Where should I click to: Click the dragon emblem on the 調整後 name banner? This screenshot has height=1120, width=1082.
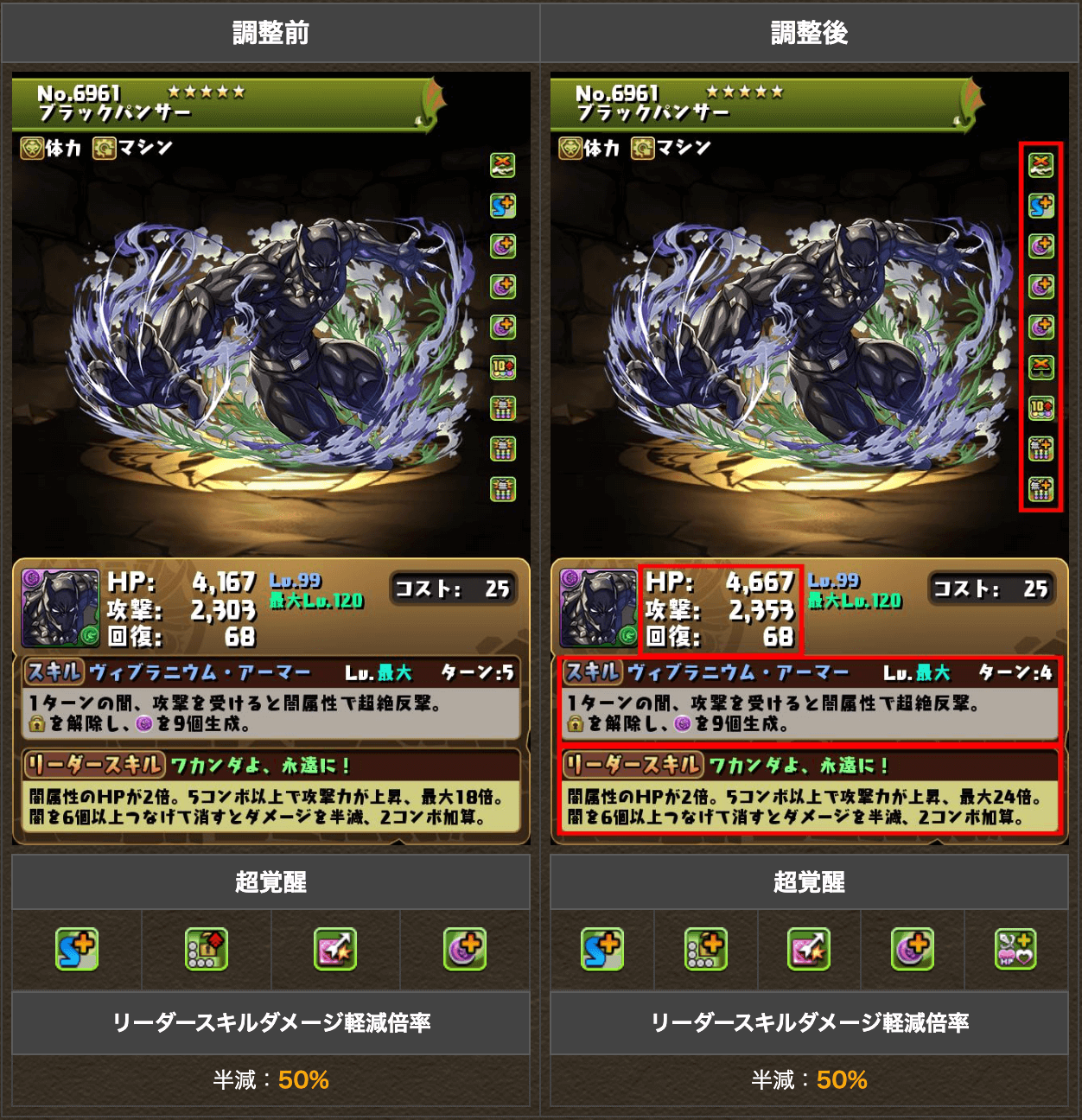click(969, 102)
